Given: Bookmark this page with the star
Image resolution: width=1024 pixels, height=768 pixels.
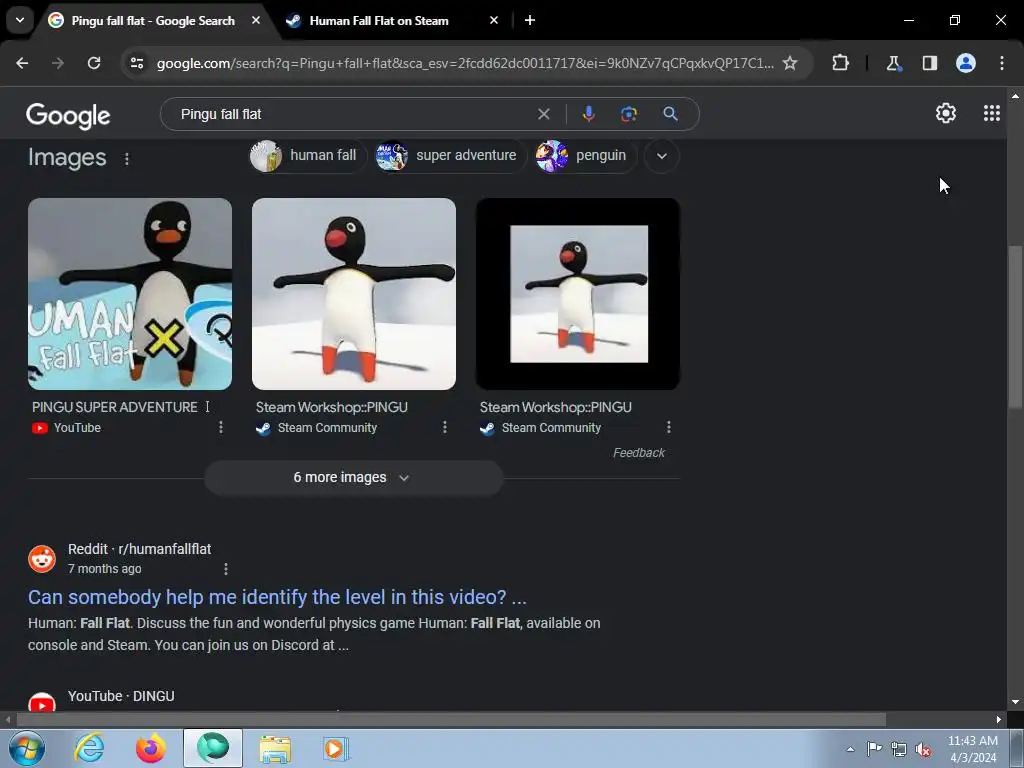Looking at the screenshot, I should point(790,63).
